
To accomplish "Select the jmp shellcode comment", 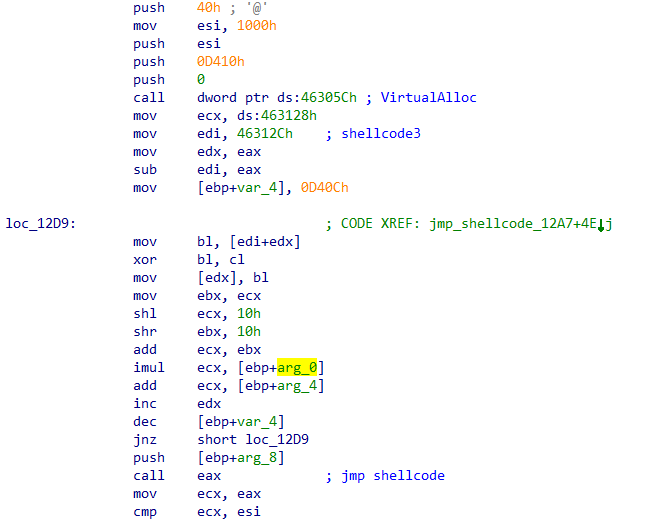I will pos(393,476).
